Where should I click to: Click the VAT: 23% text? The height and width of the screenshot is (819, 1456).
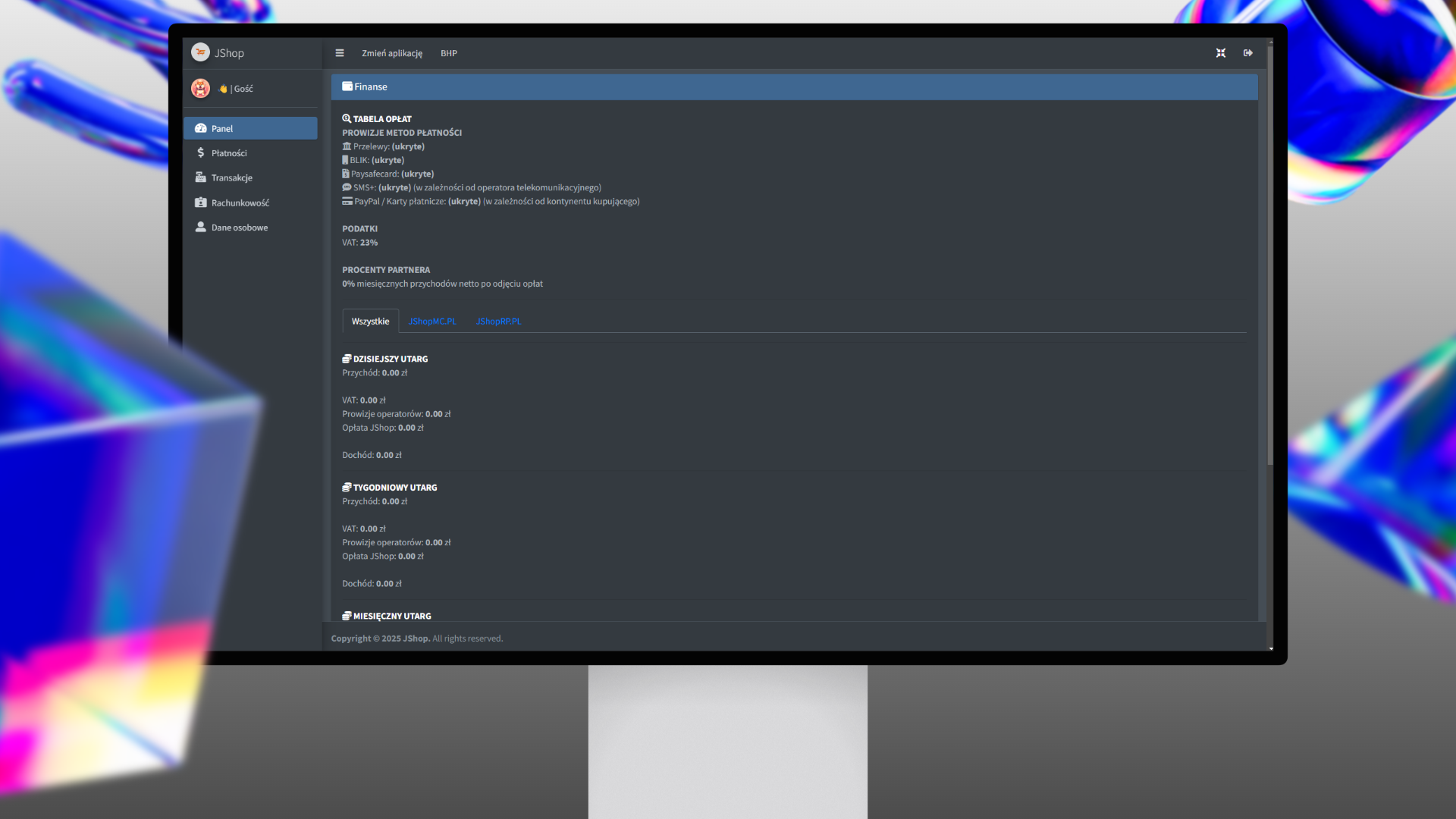click(359, 243)
